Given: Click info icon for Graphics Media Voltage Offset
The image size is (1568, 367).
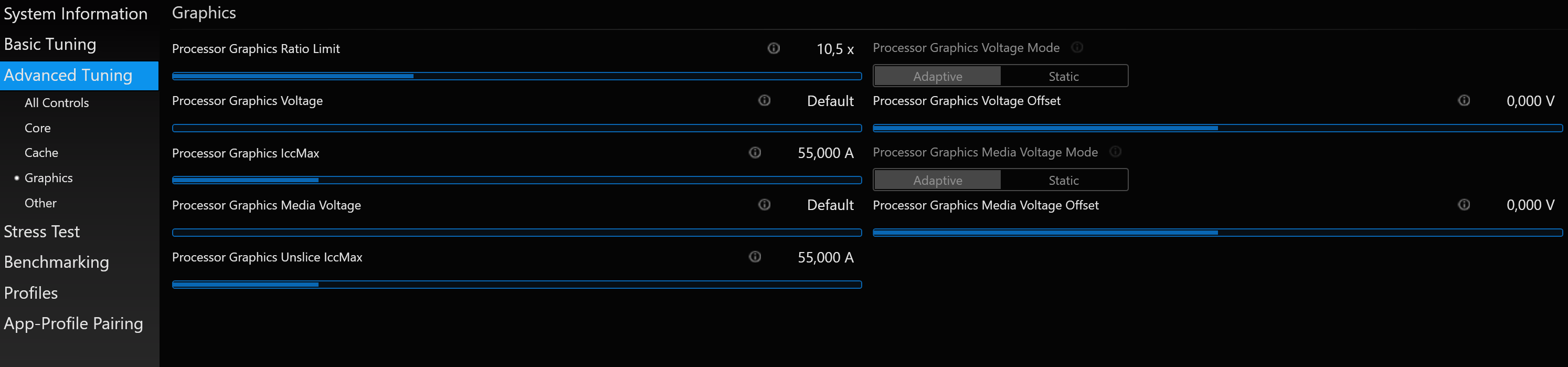Looking at the screenshot, I should point(1463,204).
